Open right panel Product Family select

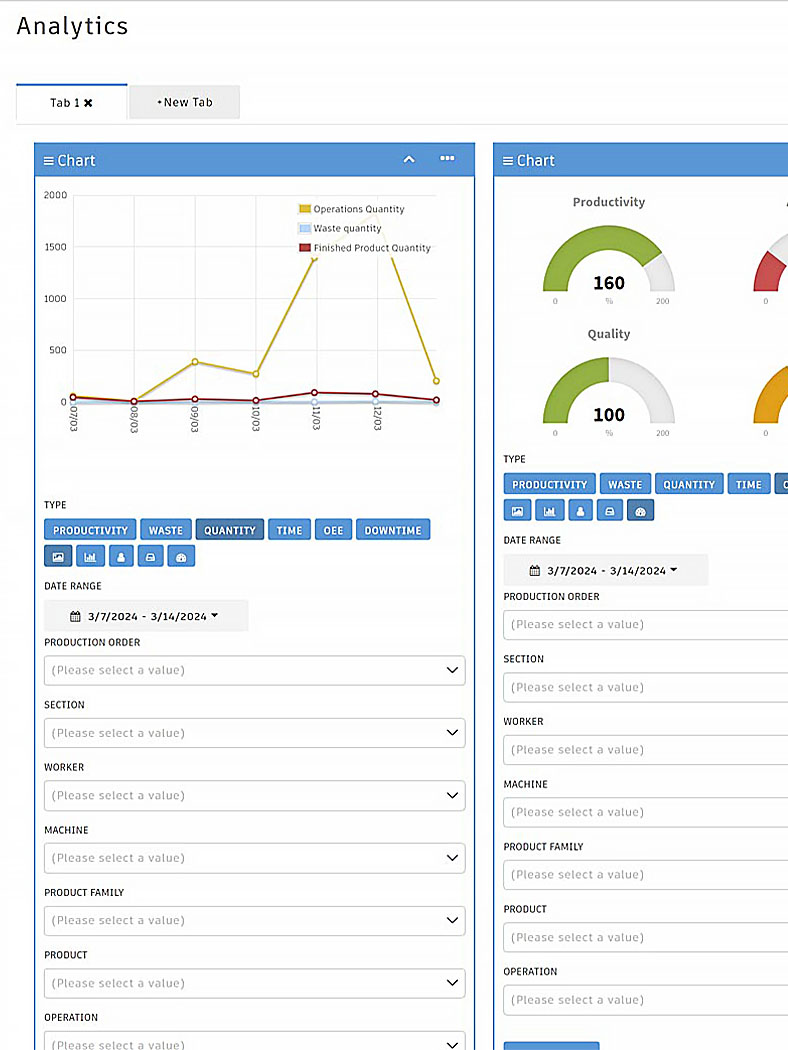(645, 875)
